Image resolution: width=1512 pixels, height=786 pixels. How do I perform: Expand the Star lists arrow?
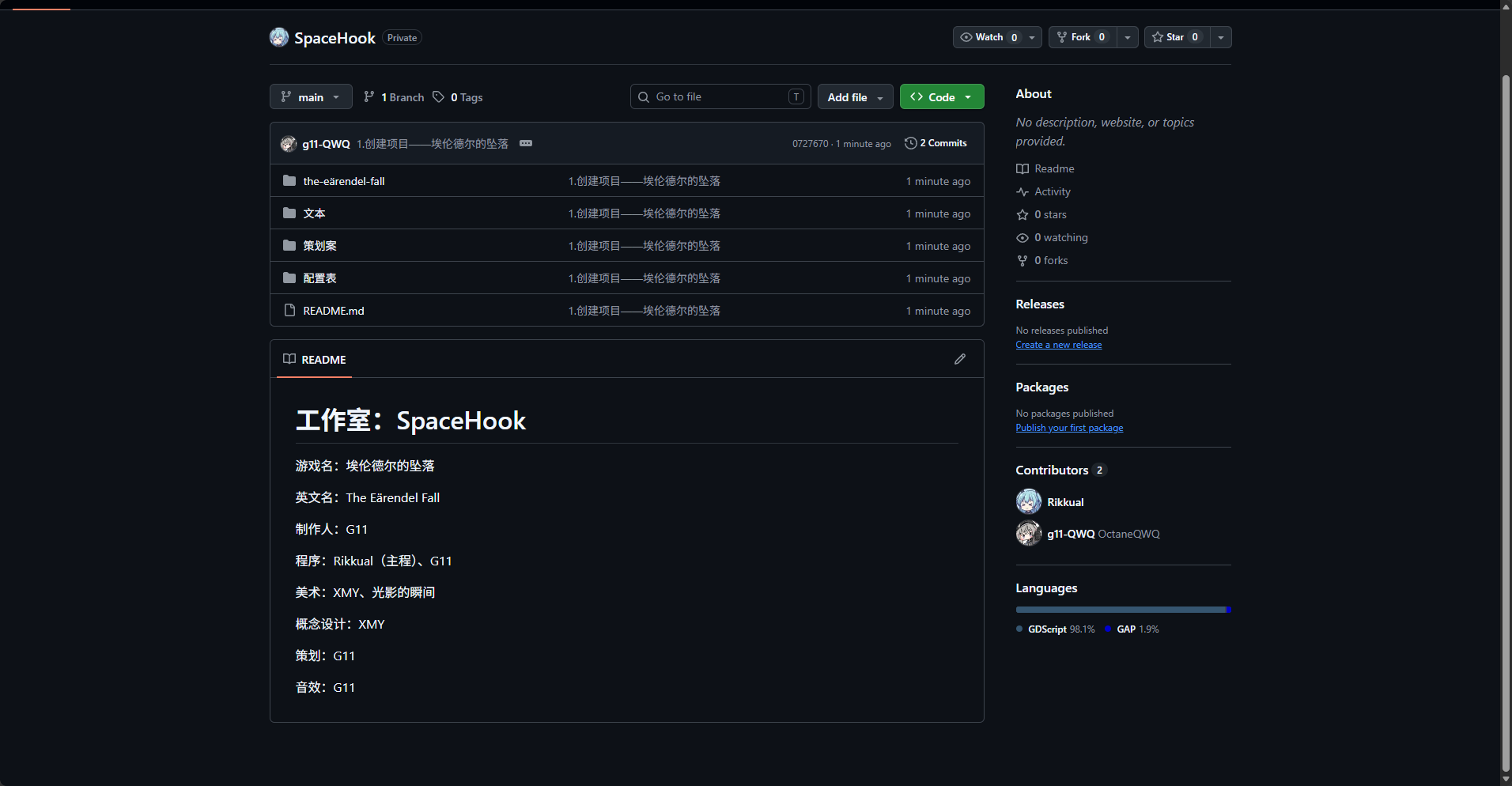tap(1221, 37)
